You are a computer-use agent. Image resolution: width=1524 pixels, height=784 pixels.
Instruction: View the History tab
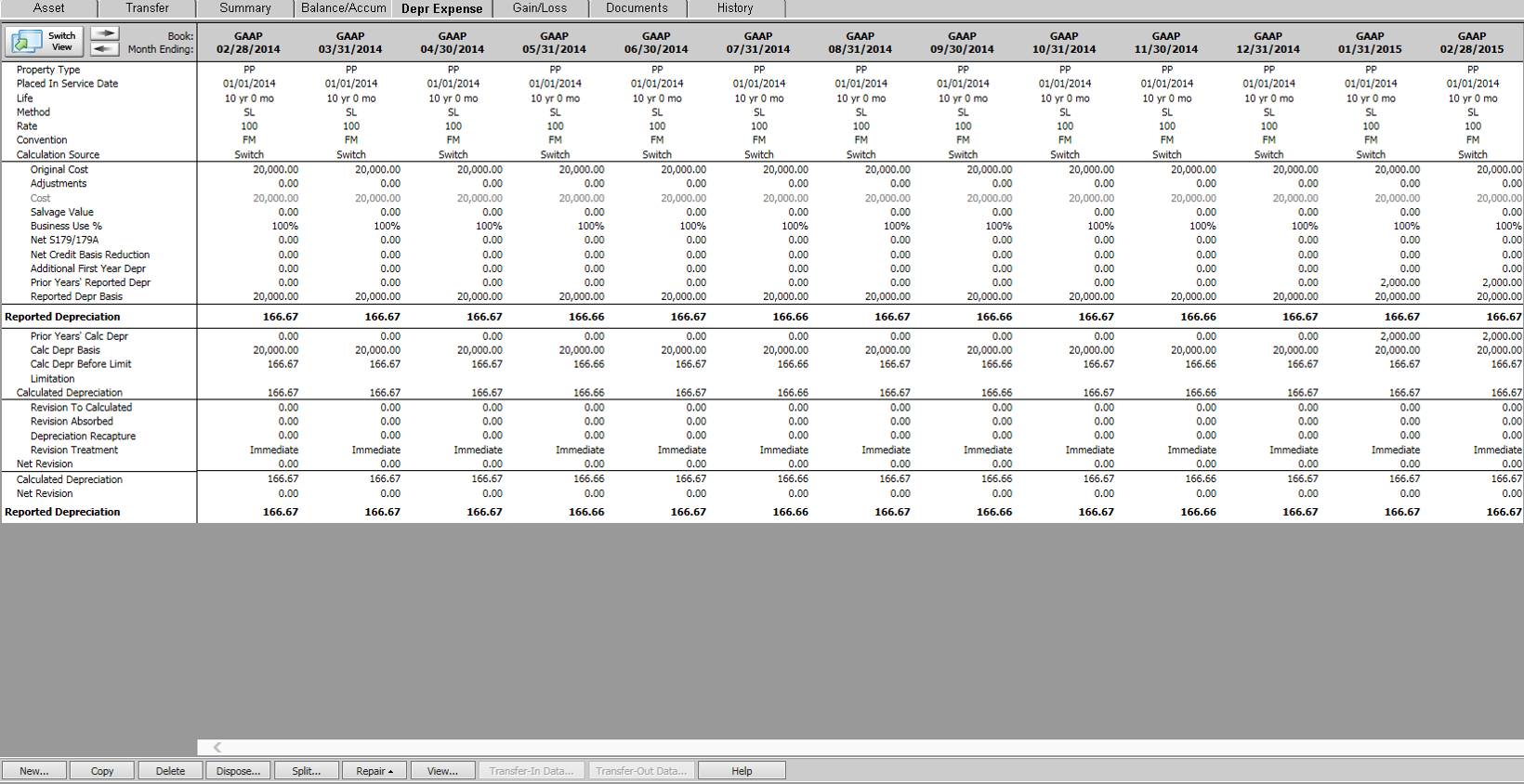(x=735, y=8)
